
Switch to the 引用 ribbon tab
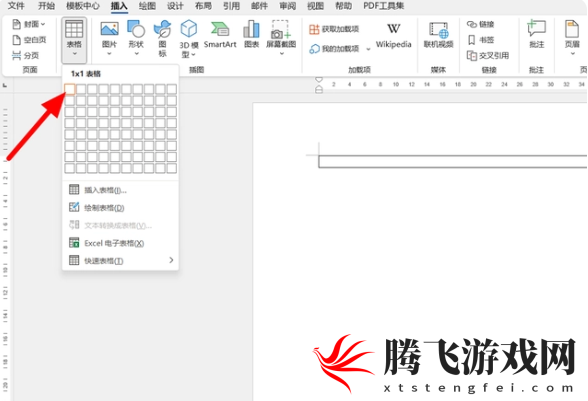click(x=231, y=6)
